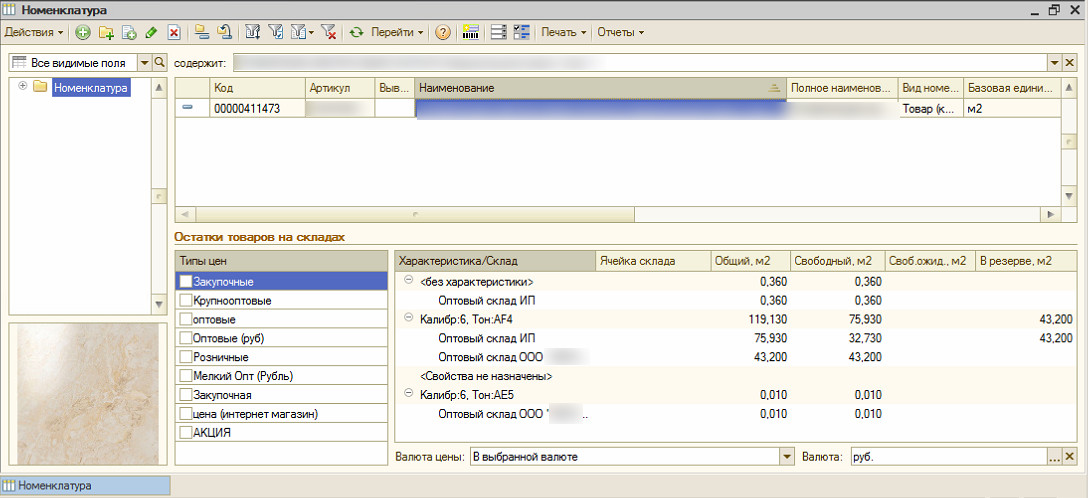Click the Перейти button
Image resolution: width=1088 pixels, height=498 pixels.
pyautogui.click(x=397, y=32)
